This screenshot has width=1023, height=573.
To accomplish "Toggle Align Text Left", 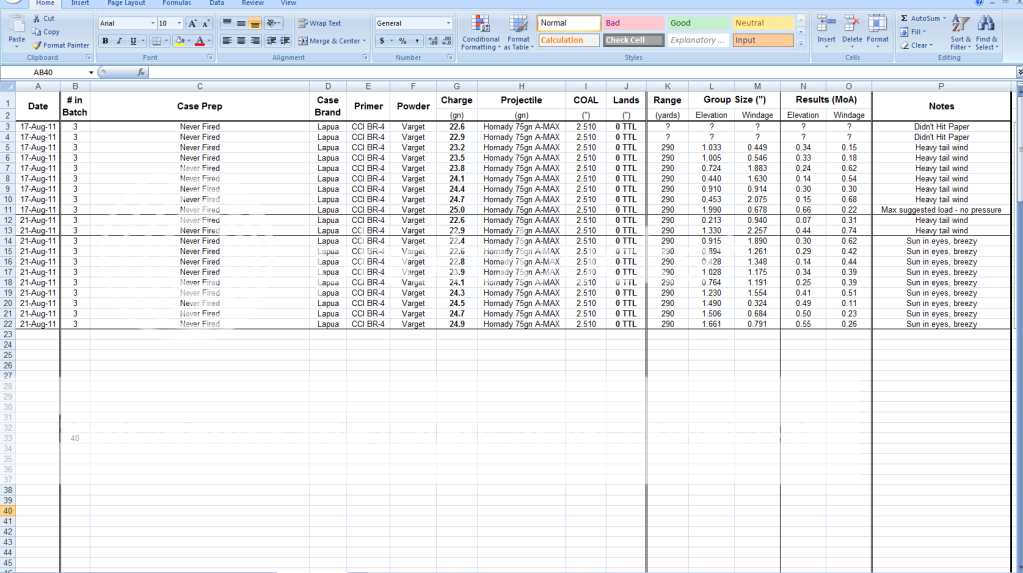I will click(227, 41).
